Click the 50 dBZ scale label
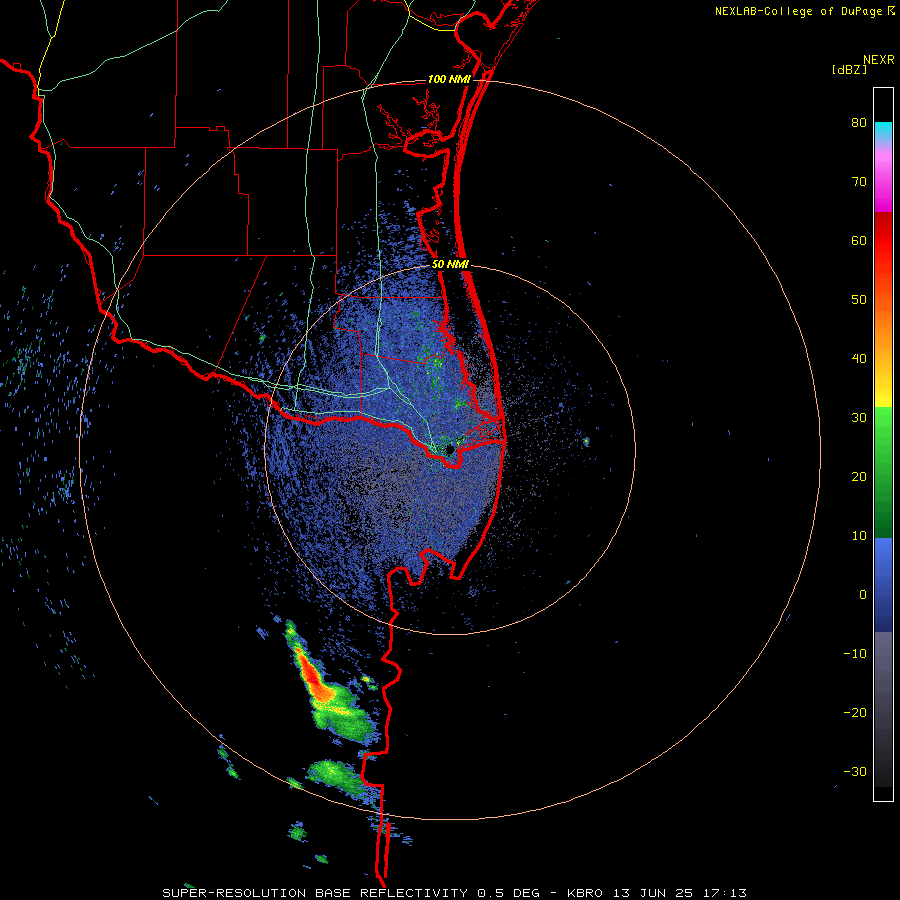The width and height of the screenshot is (900, 900). pos(859,300)
